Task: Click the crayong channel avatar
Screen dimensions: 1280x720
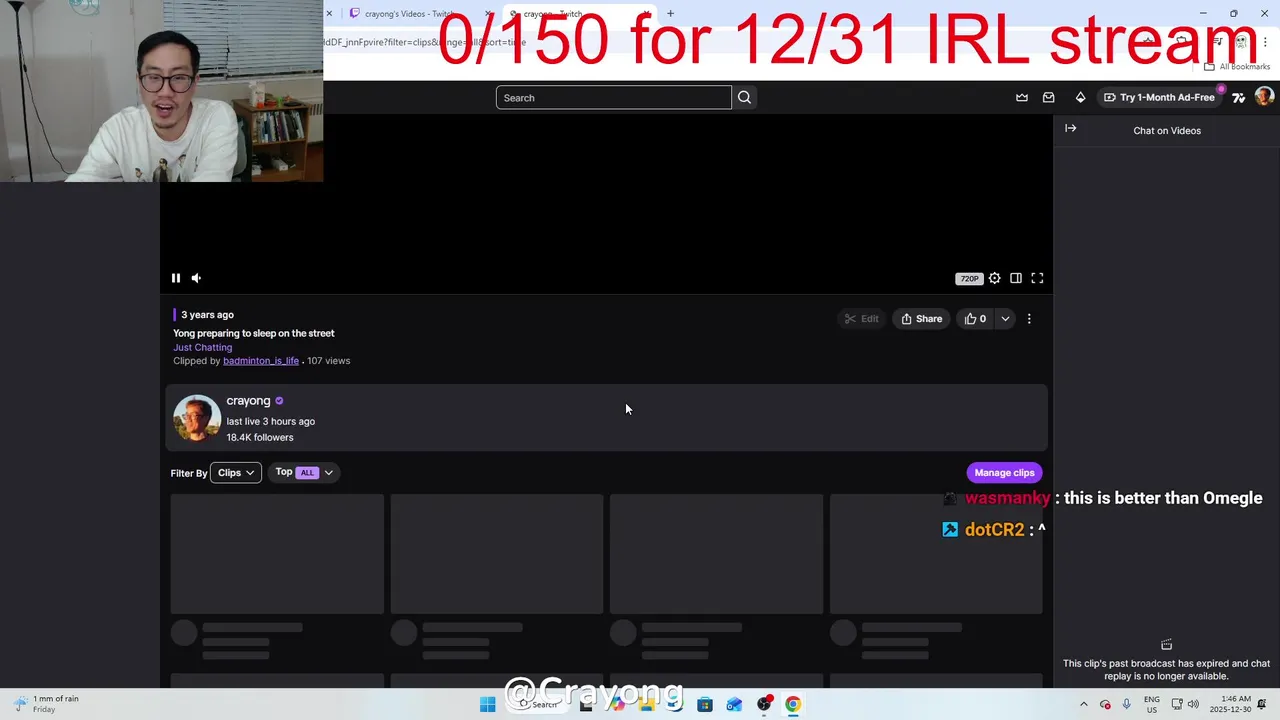Action: point(197,418)
